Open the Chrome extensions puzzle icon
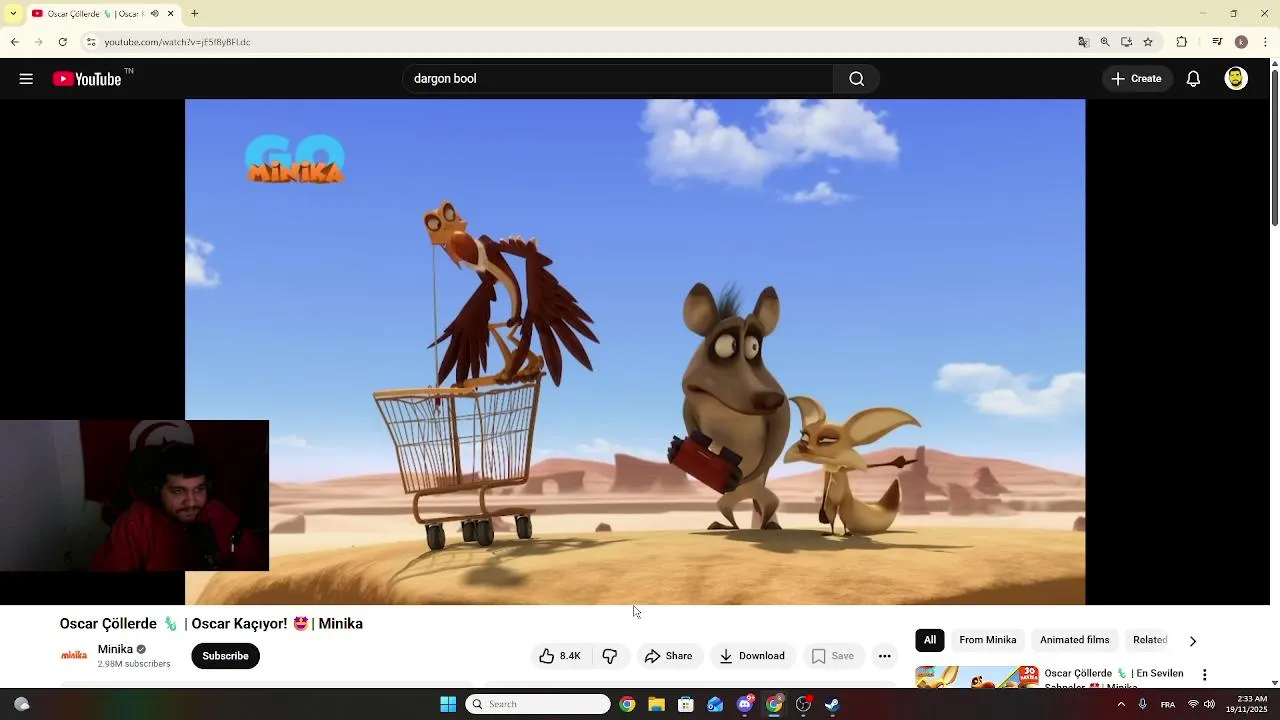 [x=1181, y=42]
